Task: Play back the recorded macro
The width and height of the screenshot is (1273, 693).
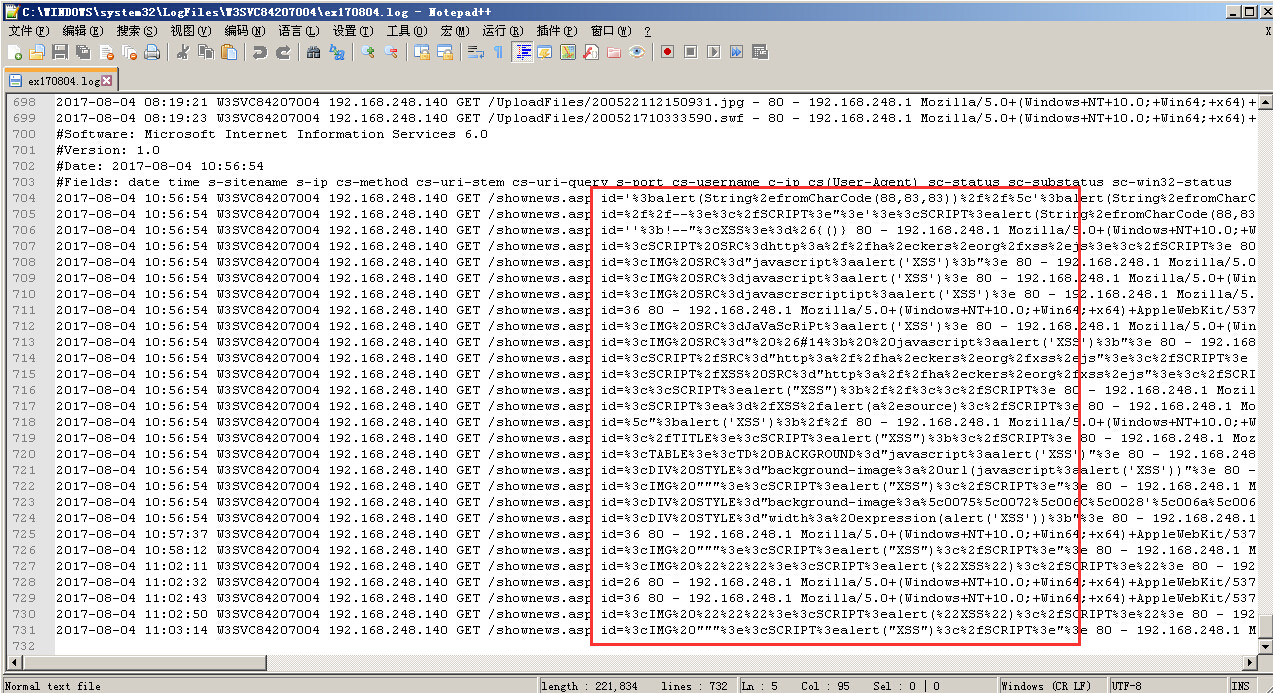Action: point(713,52)
